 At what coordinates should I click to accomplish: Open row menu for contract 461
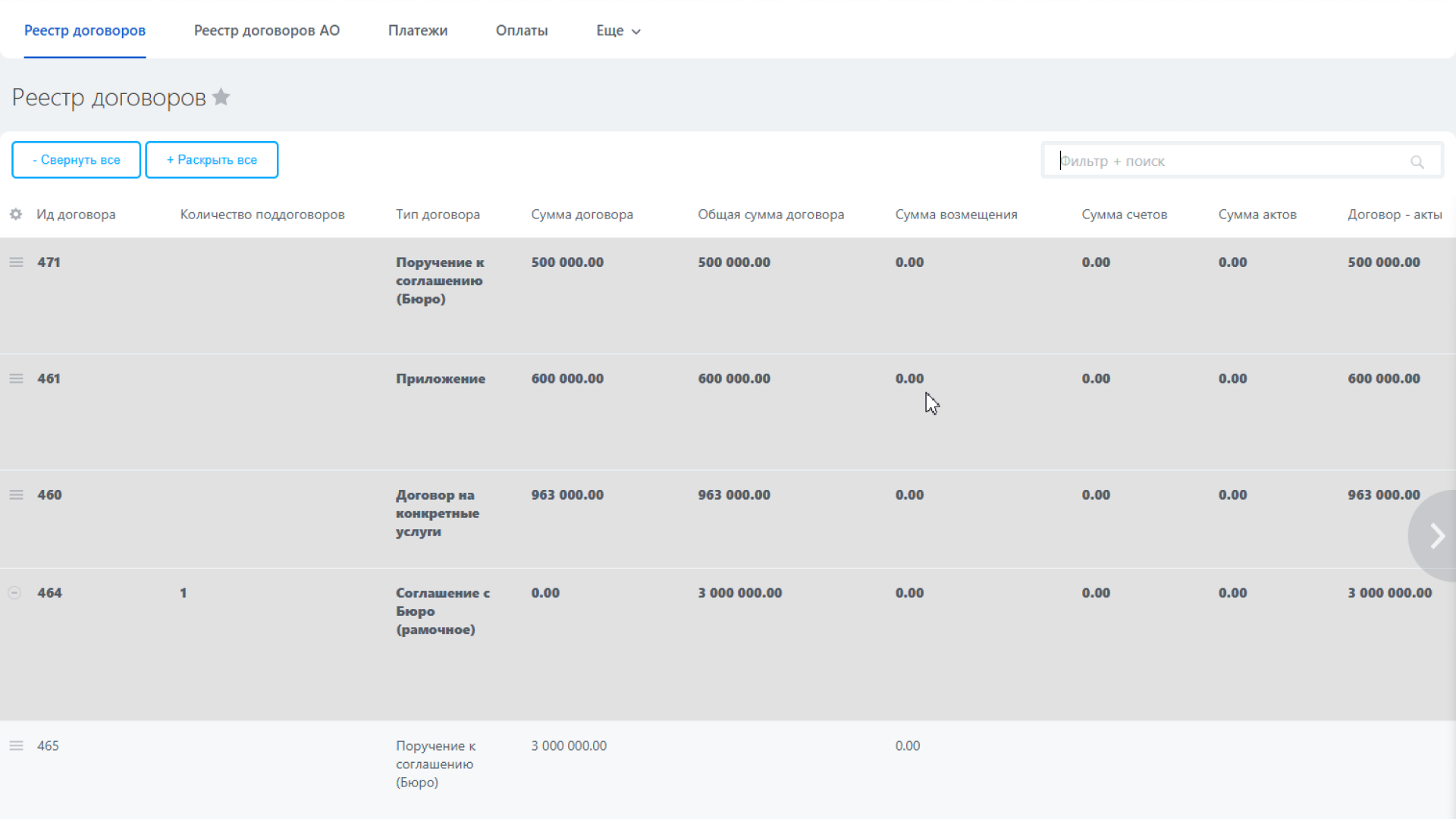point(16,378)
